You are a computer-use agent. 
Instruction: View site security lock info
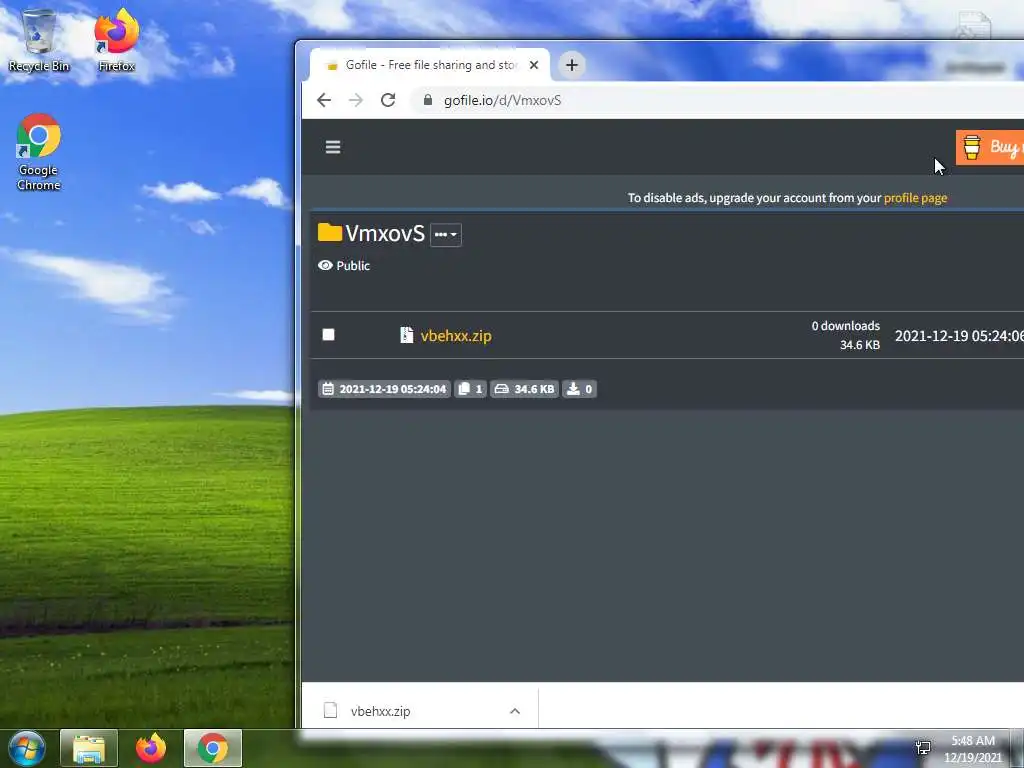point(428,100)
